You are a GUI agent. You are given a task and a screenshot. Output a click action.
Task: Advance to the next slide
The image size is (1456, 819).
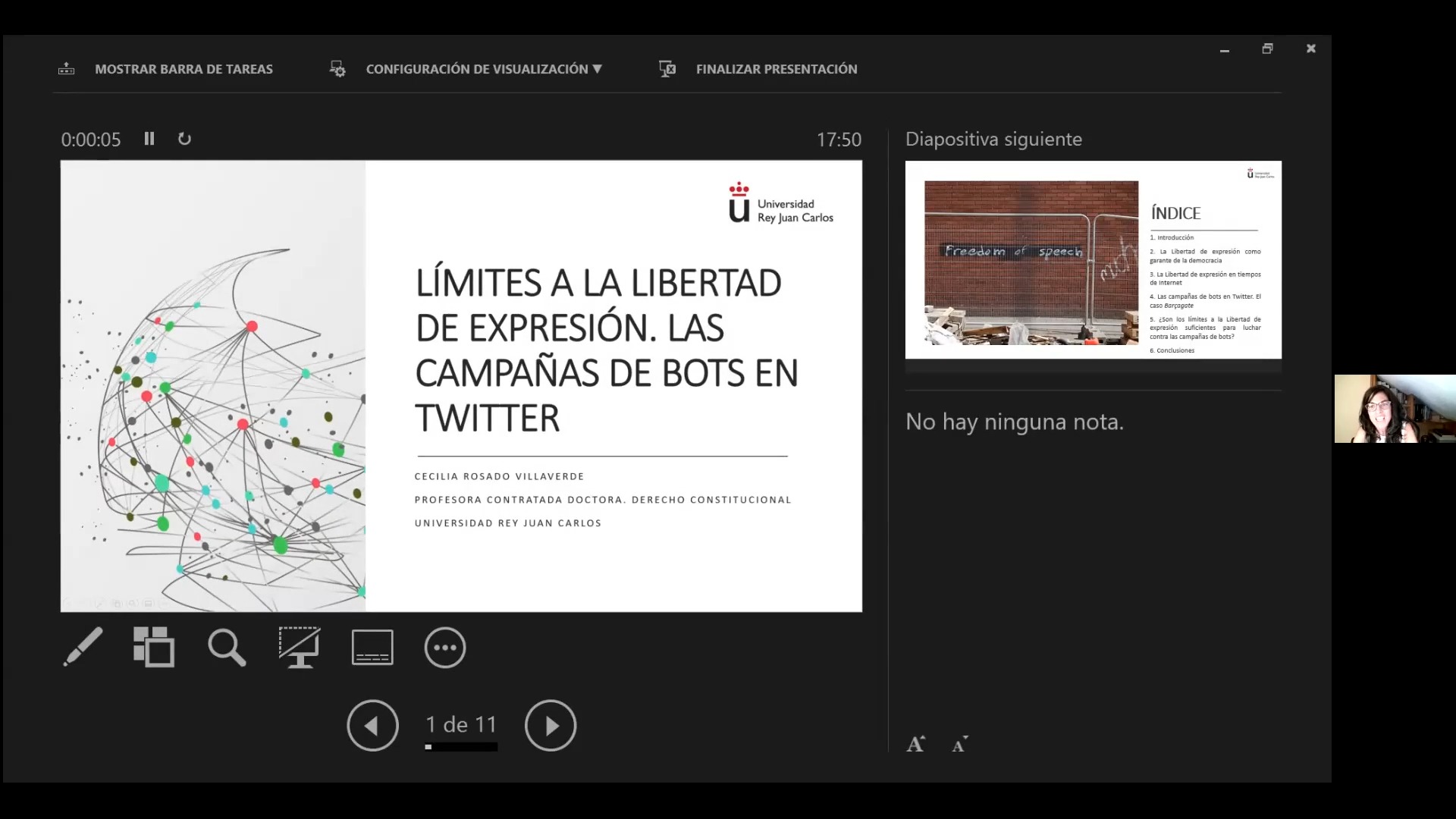tap(551, 726)
